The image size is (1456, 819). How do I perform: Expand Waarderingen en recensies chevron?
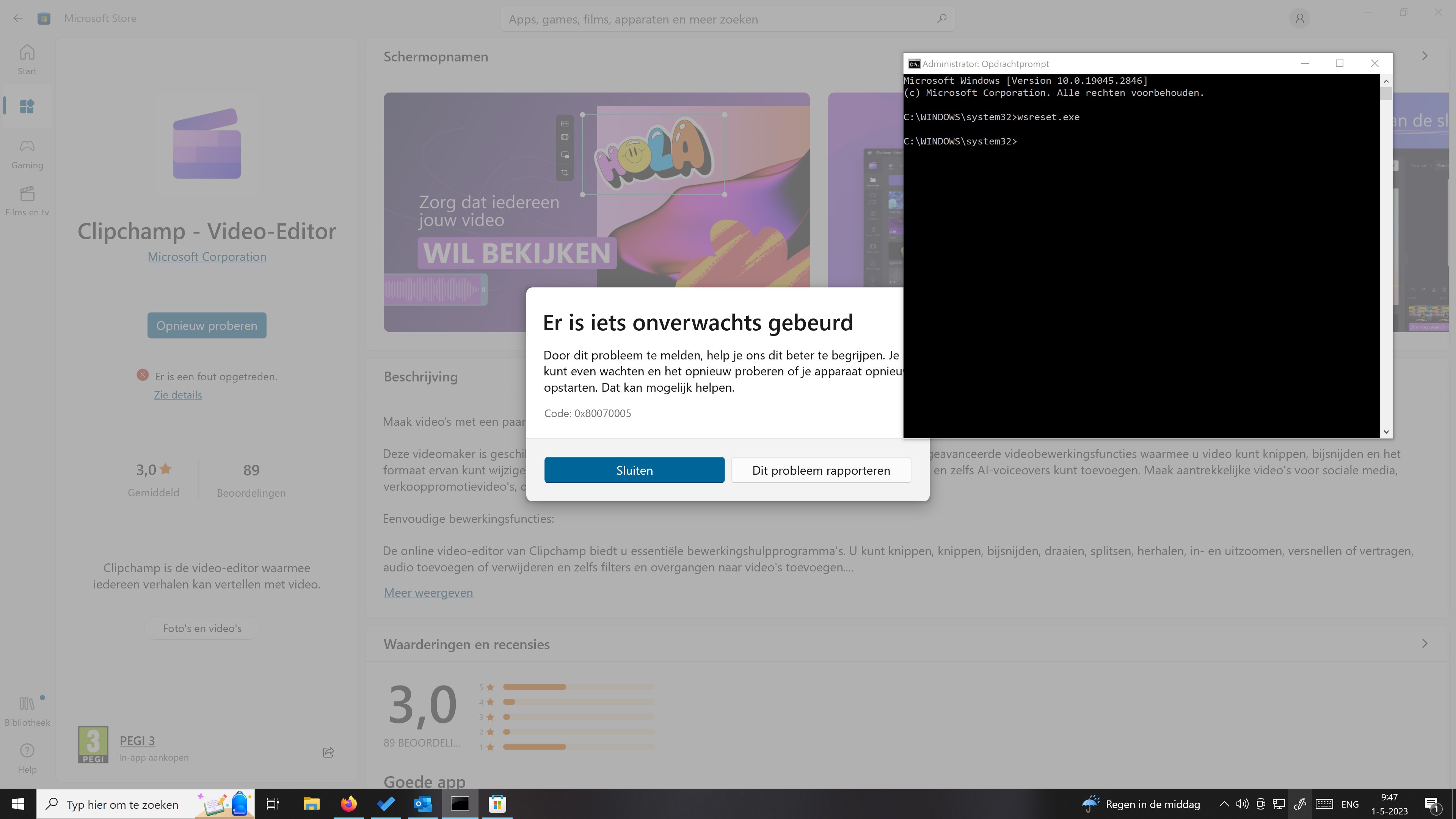[1425, 644]
